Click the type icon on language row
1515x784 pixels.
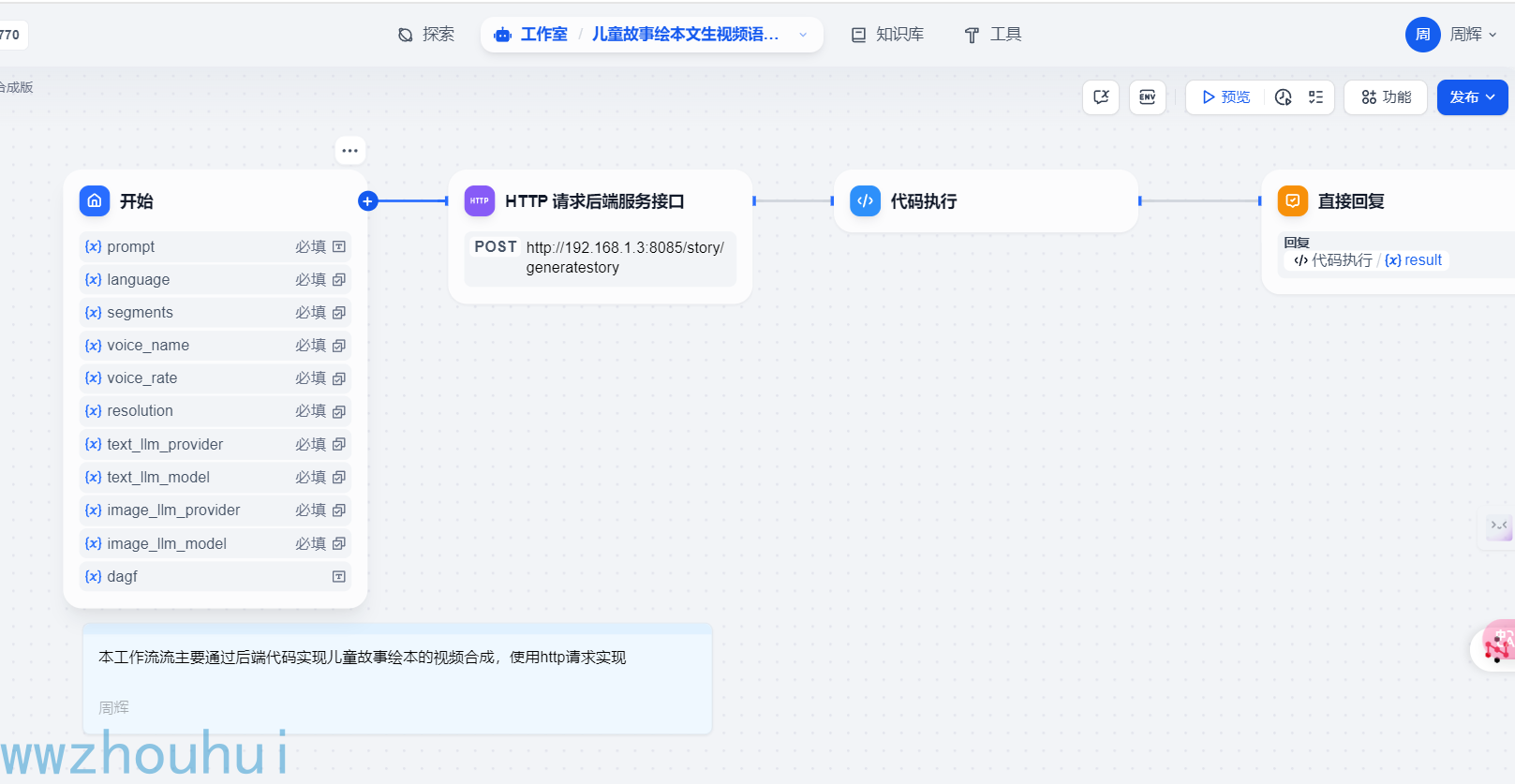click(339, 280)
